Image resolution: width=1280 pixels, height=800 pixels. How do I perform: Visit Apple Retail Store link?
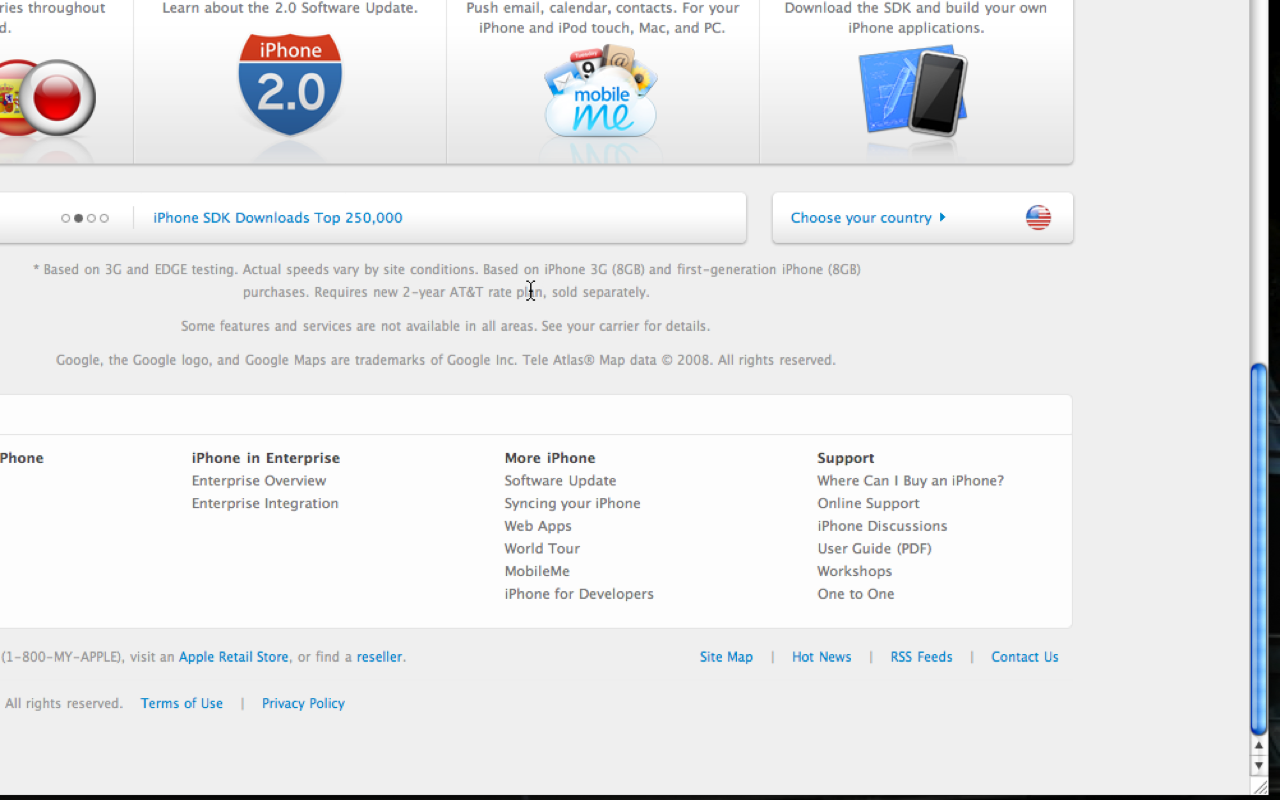click(x=234, y=657)
